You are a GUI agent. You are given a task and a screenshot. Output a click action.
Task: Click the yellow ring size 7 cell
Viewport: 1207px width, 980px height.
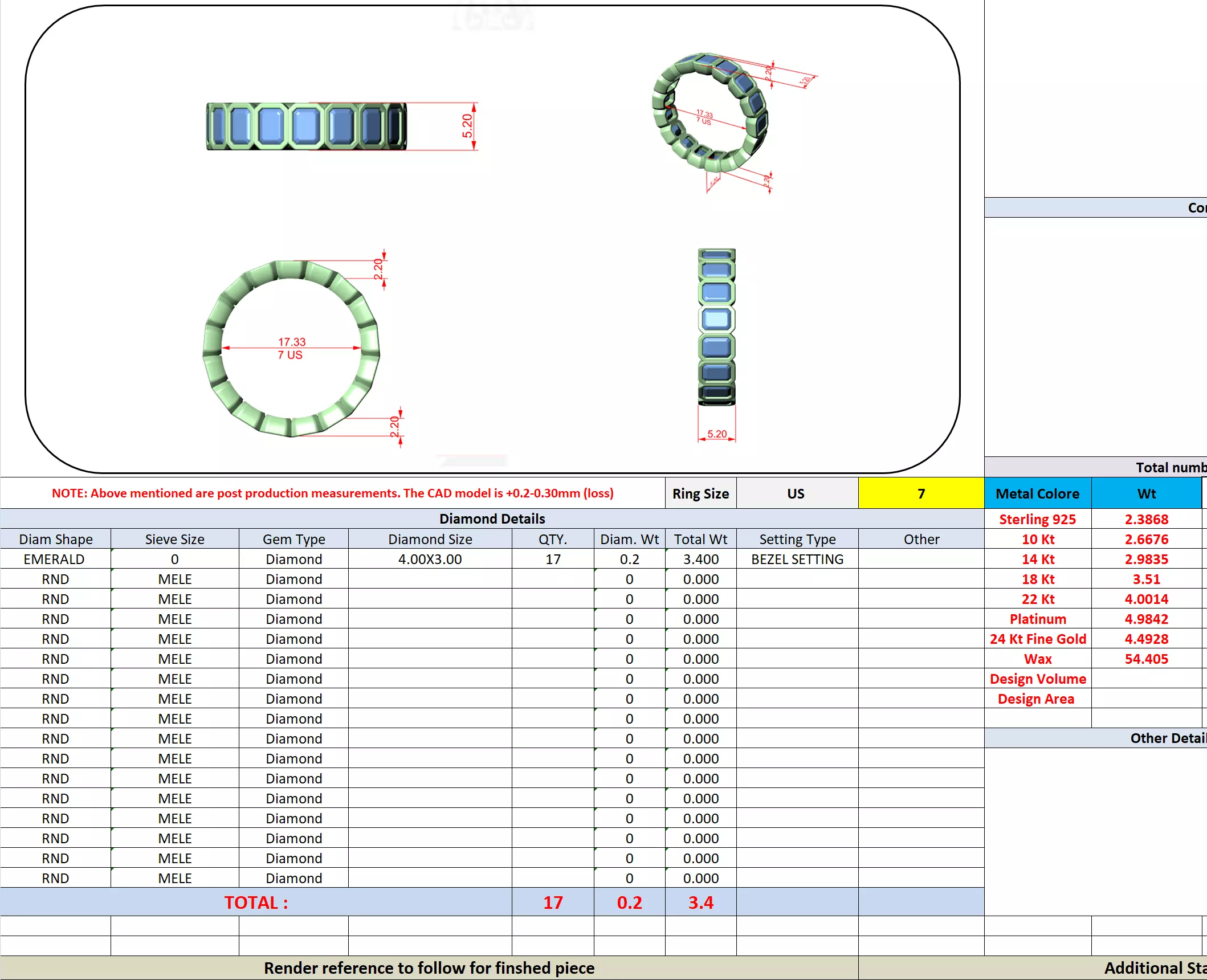click(920, 493)
